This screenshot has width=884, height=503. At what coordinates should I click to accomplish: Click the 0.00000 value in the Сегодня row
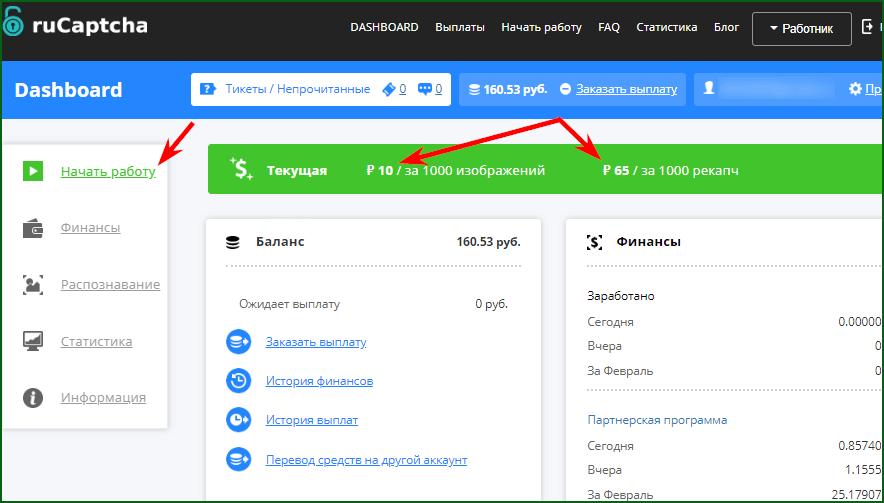pyautogui.click(x=860, y=322)
